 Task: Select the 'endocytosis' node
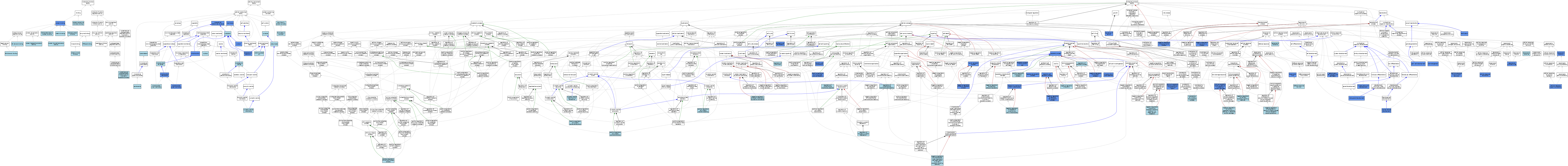pos(554,64)
